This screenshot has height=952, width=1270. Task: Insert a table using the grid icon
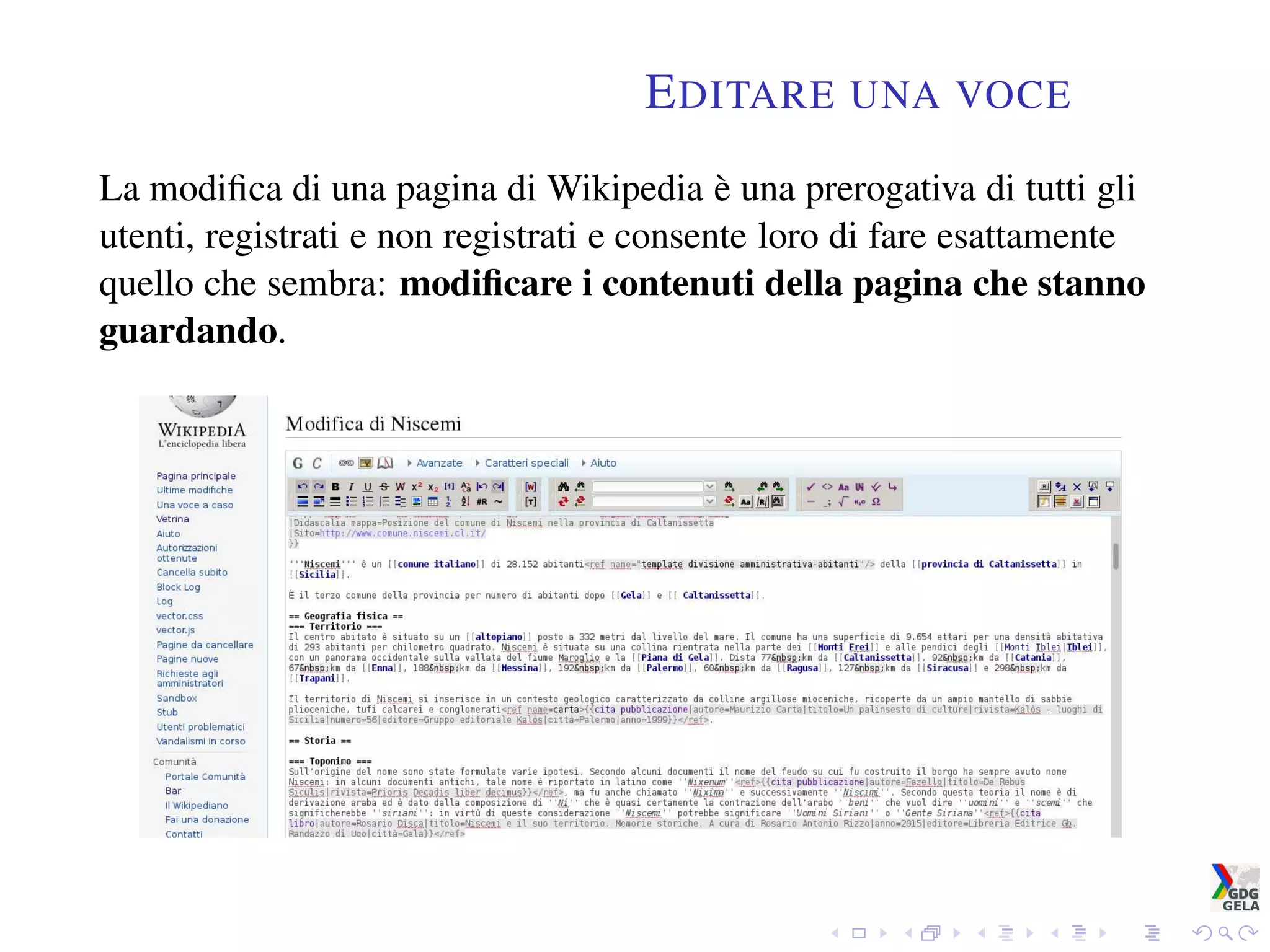(432, 502)
